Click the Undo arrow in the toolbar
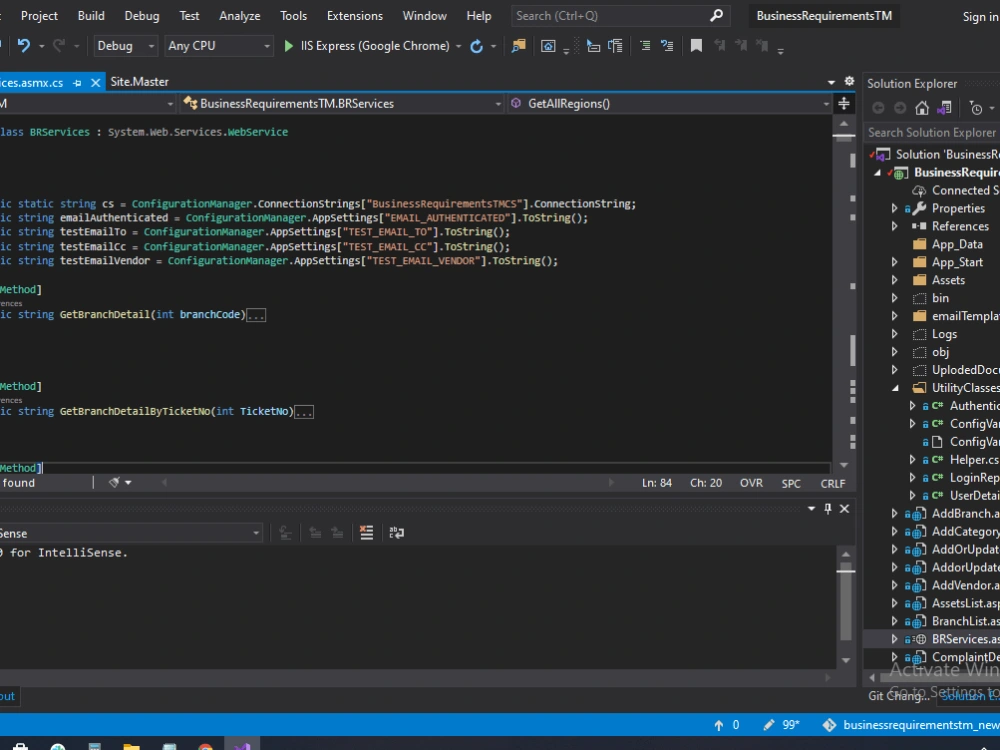The image size is (1000, 750). [24, 46]
